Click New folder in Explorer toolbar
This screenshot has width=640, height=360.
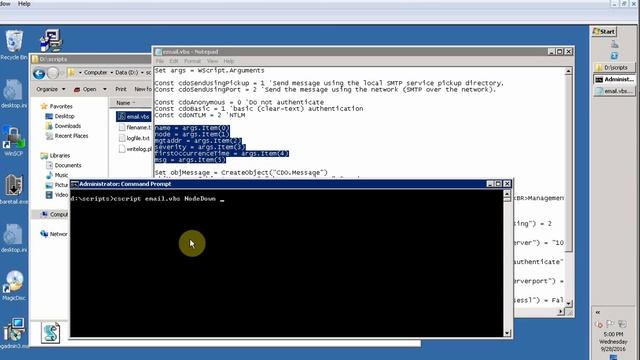(142, 89)
